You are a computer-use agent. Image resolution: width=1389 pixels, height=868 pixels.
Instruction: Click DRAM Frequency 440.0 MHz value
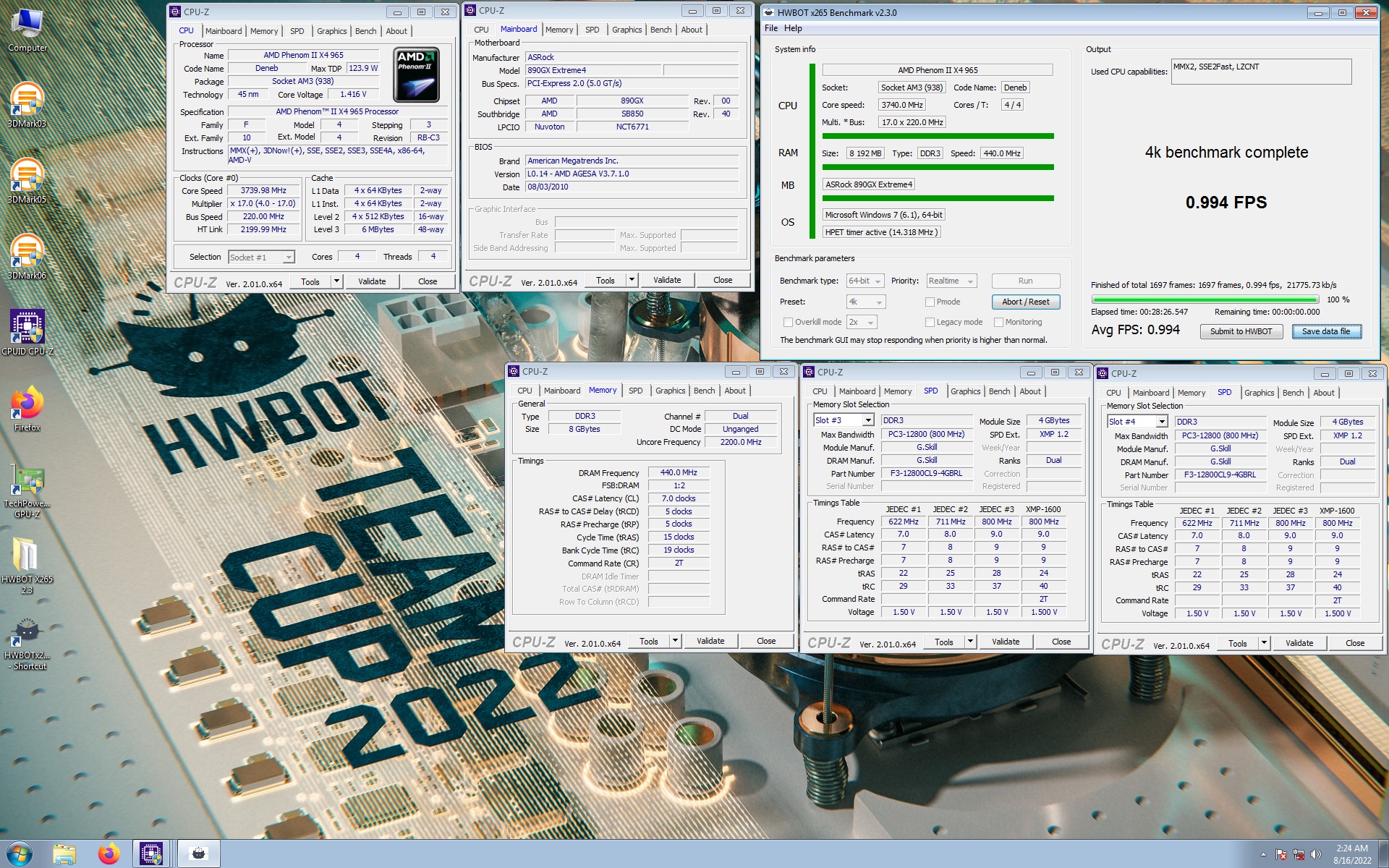(x=679, y=472)
